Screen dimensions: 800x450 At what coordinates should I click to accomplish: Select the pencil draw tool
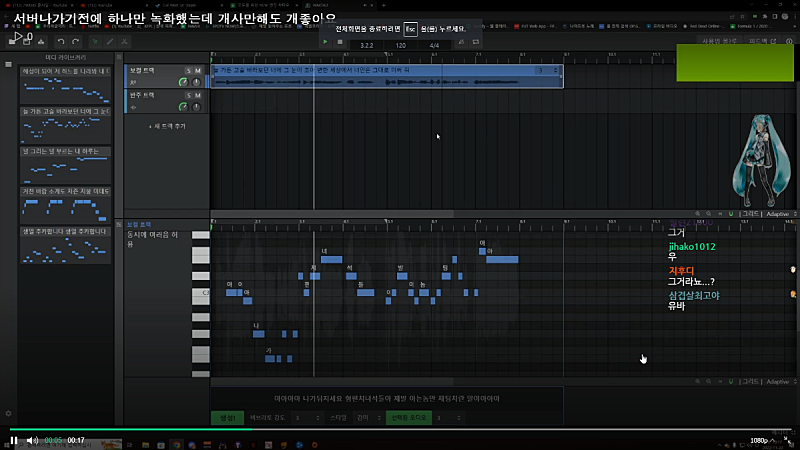coord(109,41)
